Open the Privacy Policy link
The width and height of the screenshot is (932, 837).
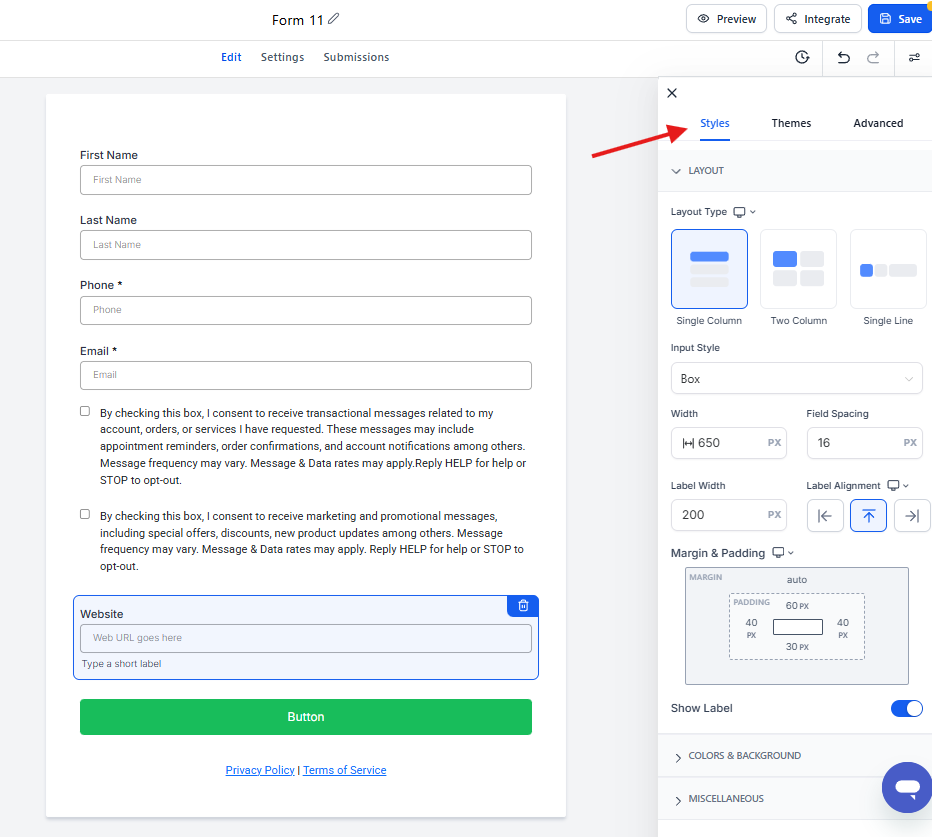(260, 770)
